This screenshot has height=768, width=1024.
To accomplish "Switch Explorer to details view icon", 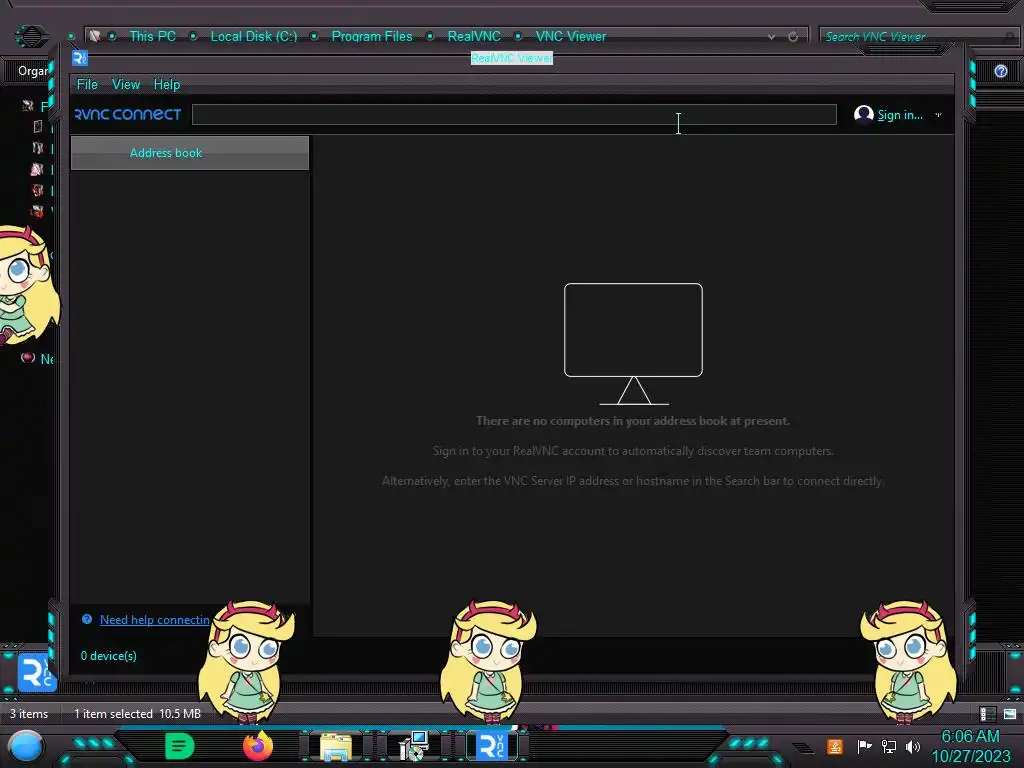I will pos(987,714).
